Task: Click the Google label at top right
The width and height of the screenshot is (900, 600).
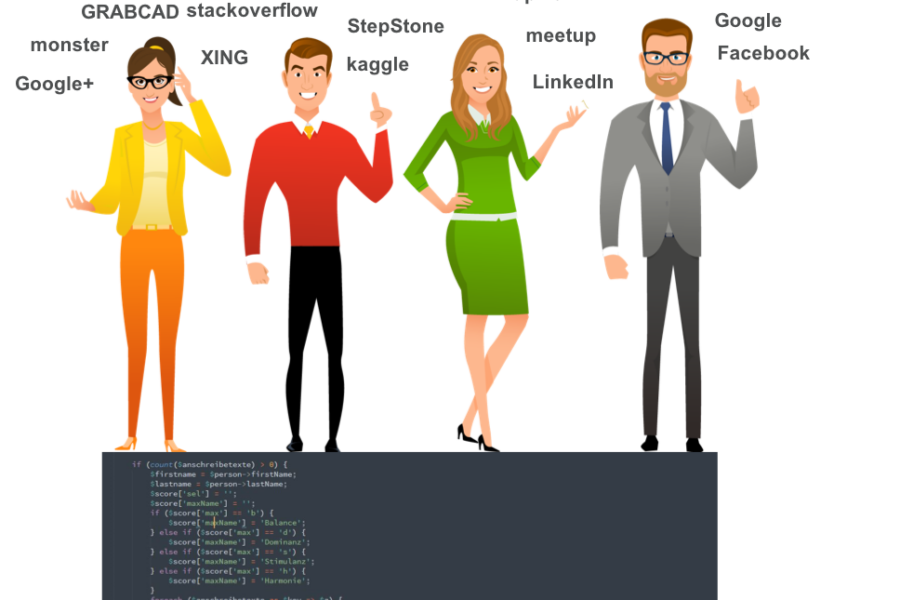Action: pos(748,21)
